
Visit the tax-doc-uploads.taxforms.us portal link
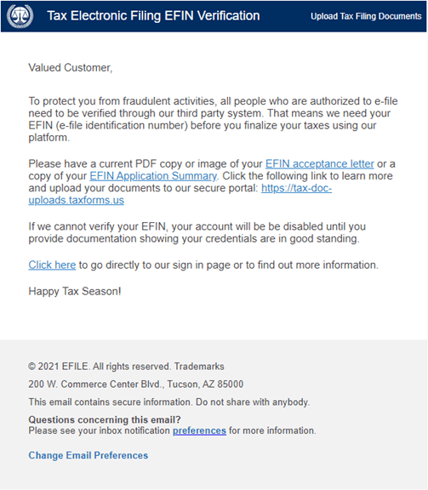[180, 194]
